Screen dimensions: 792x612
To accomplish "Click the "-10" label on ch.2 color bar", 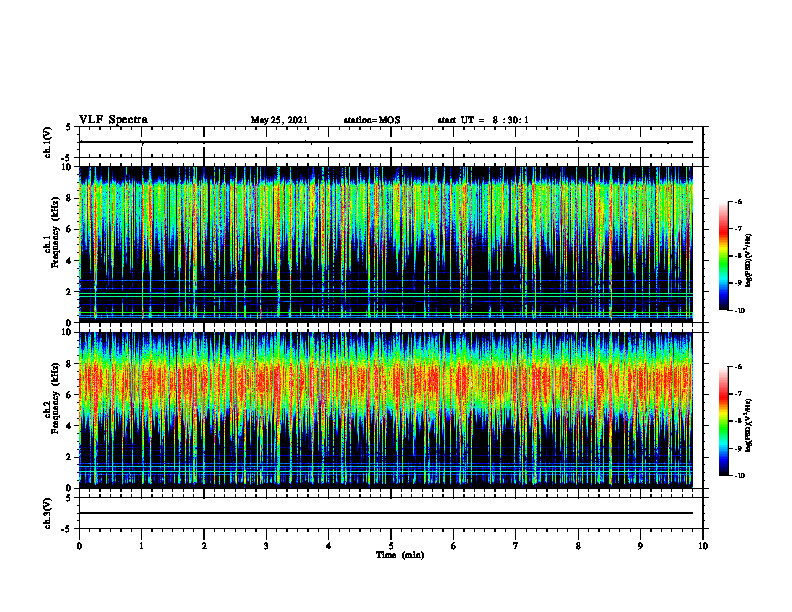I will [739, 476].
